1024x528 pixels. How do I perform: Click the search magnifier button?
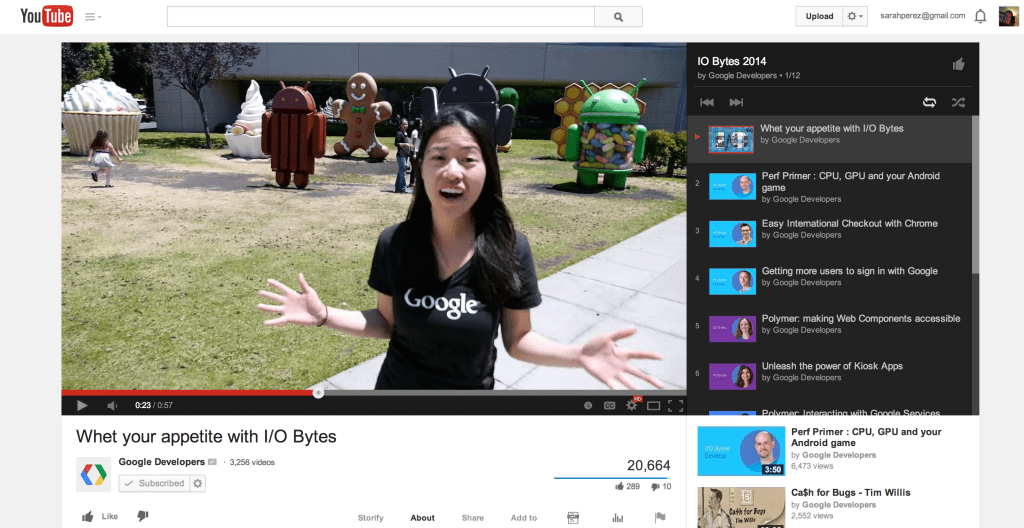618,16
